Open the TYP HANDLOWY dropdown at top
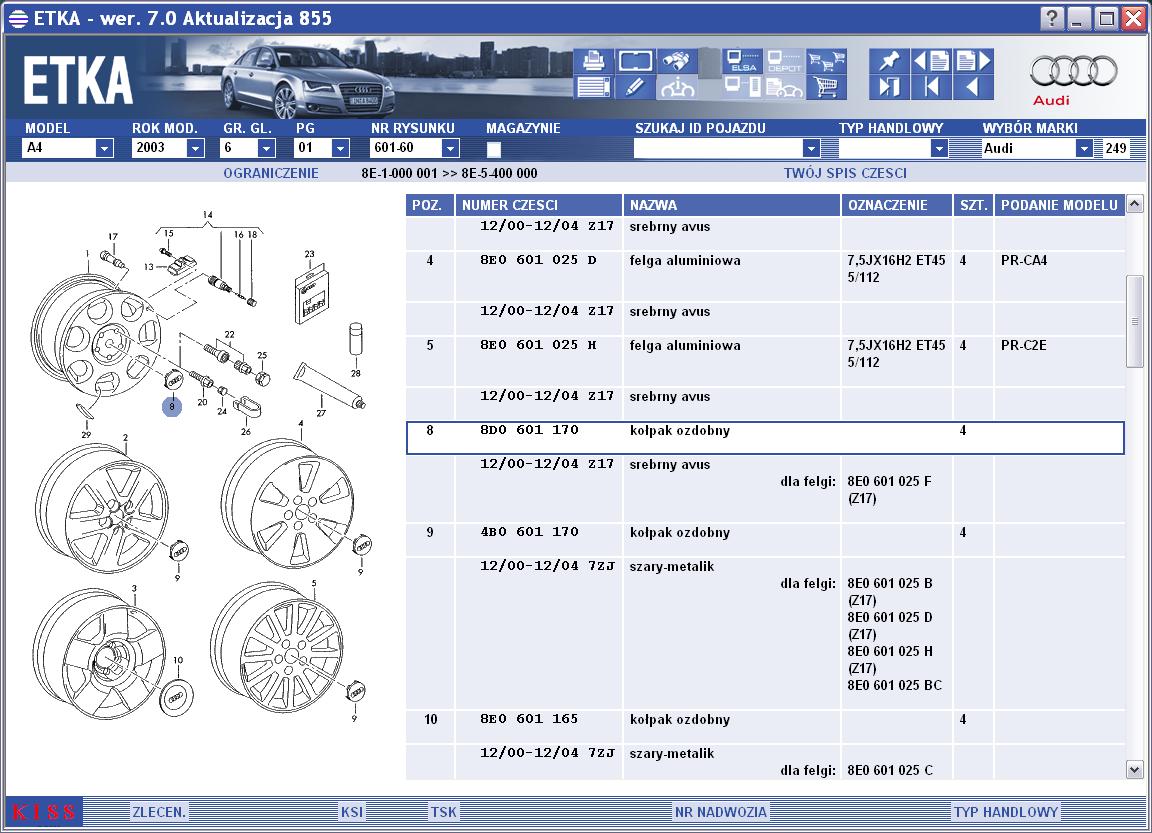The width and height of the screenshot is (1152, 833). [939, 148]
